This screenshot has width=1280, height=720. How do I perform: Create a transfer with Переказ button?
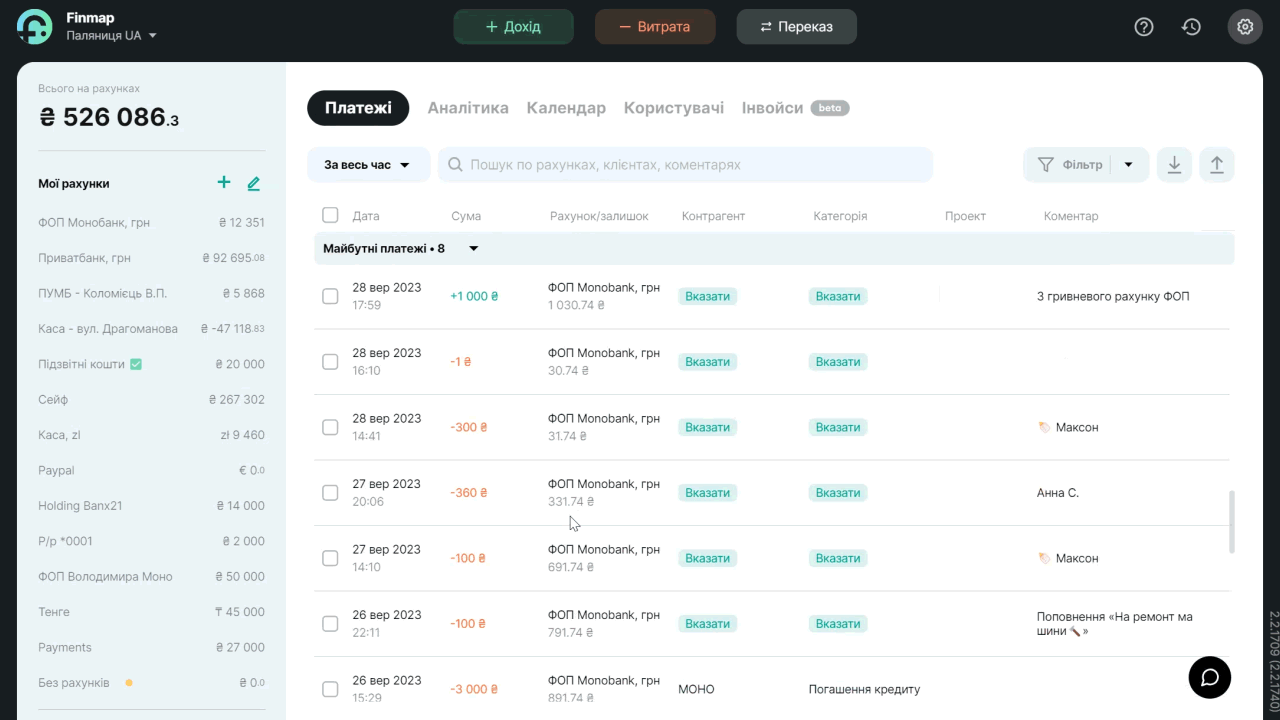(x=797, y=27)
